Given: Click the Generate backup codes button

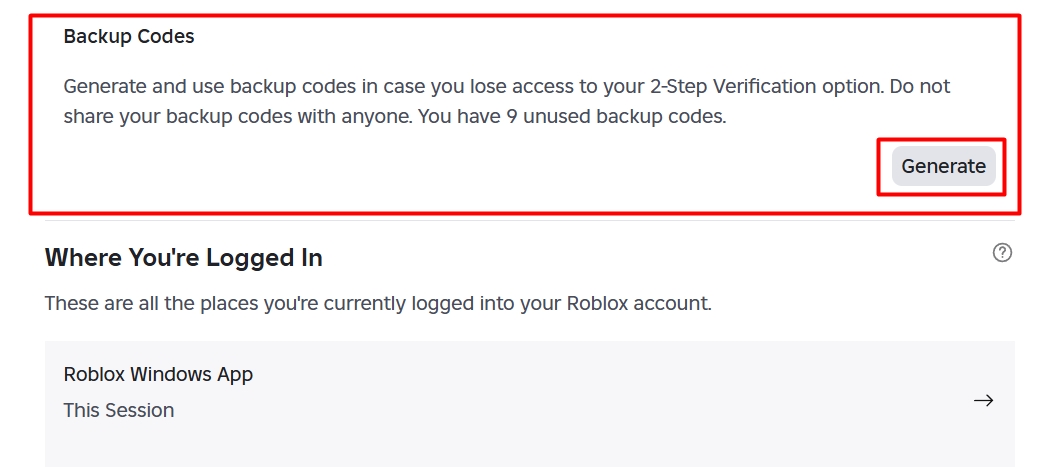Looking at the screenshot, I should (x=943, y=167).
